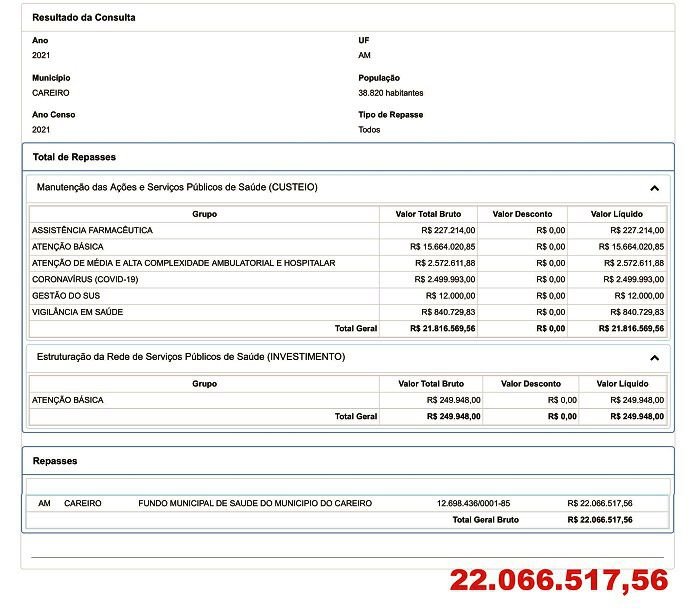The height and width of the screenshot is (616, 700).
Task: Select the ASSISTÊNCIA FARMACÊUTICA row
Action: click(92, 230)
